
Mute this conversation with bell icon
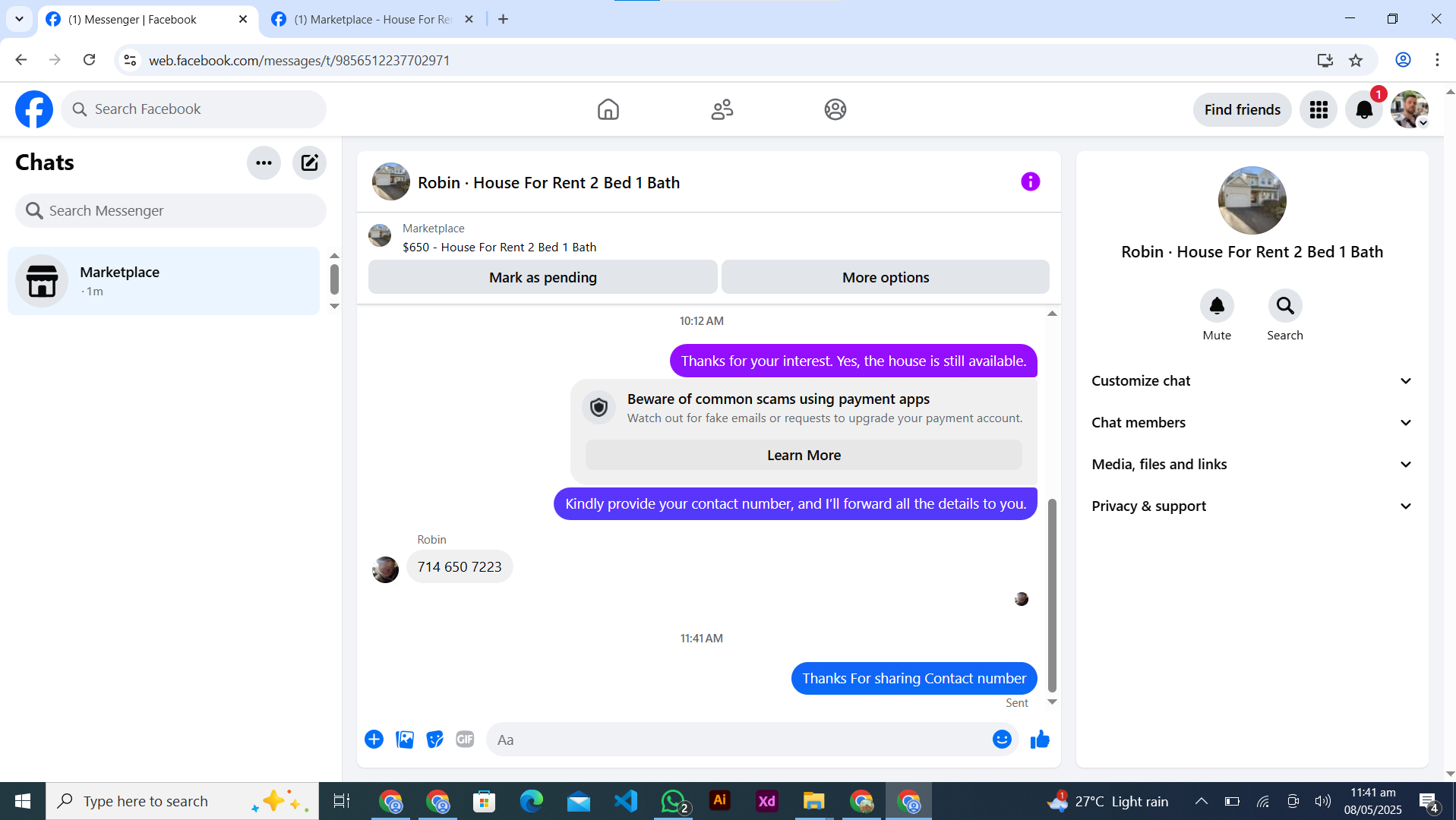(1217, 306)
